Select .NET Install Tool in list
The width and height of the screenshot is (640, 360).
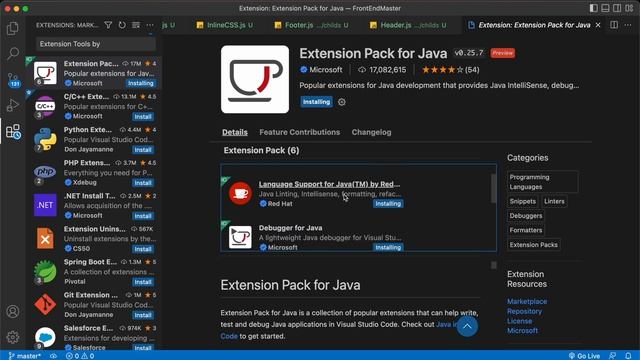95,205
